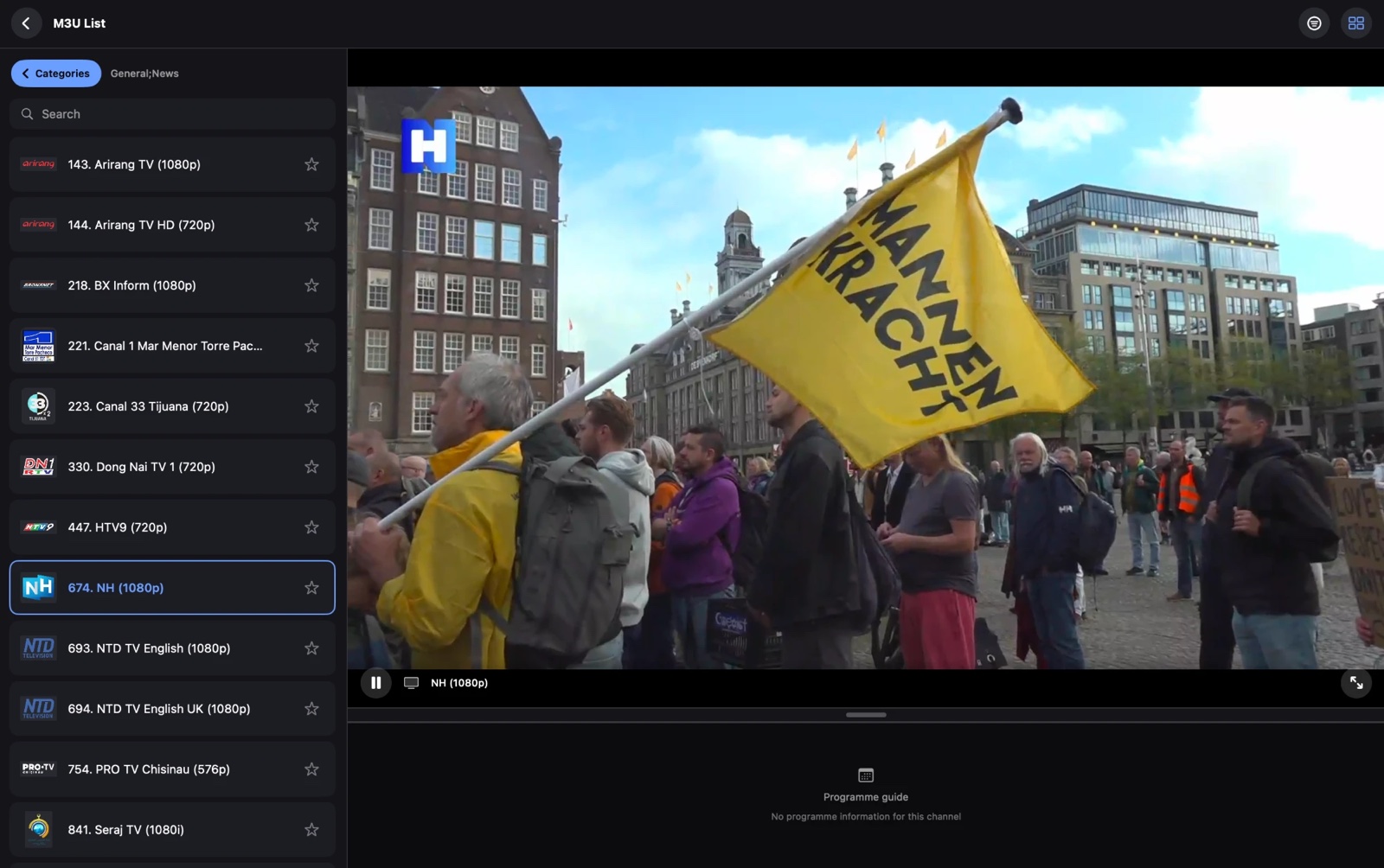Image resolution: width=1384 pixels, height=868 pixels.
Task: Select 221. Canal 1 Mar Menor channel
Action: [x=172, y=346]
